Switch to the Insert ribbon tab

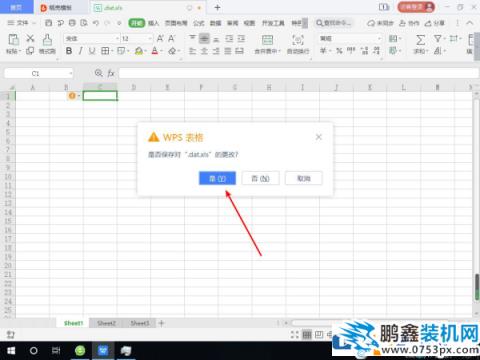(153, 23)
